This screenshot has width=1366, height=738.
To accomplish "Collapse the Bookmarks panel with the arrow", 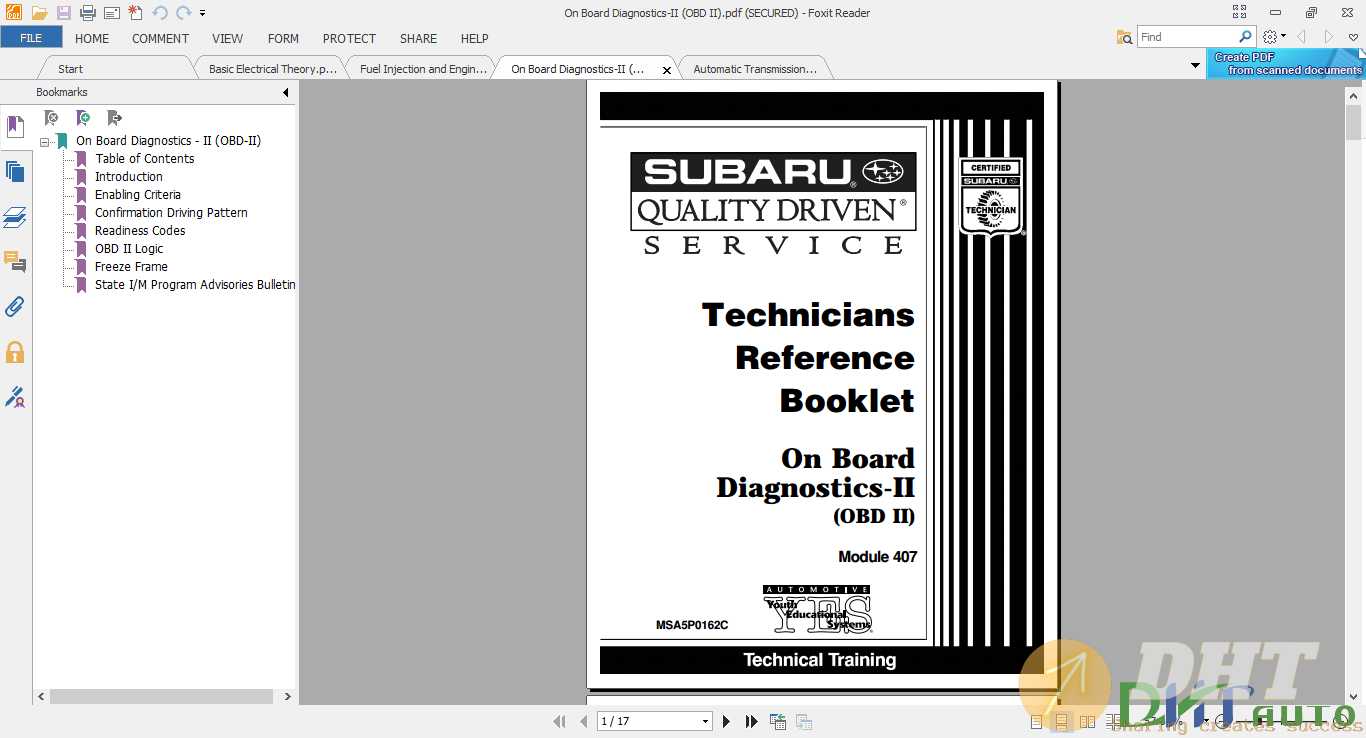I will [x=285, y=92].
